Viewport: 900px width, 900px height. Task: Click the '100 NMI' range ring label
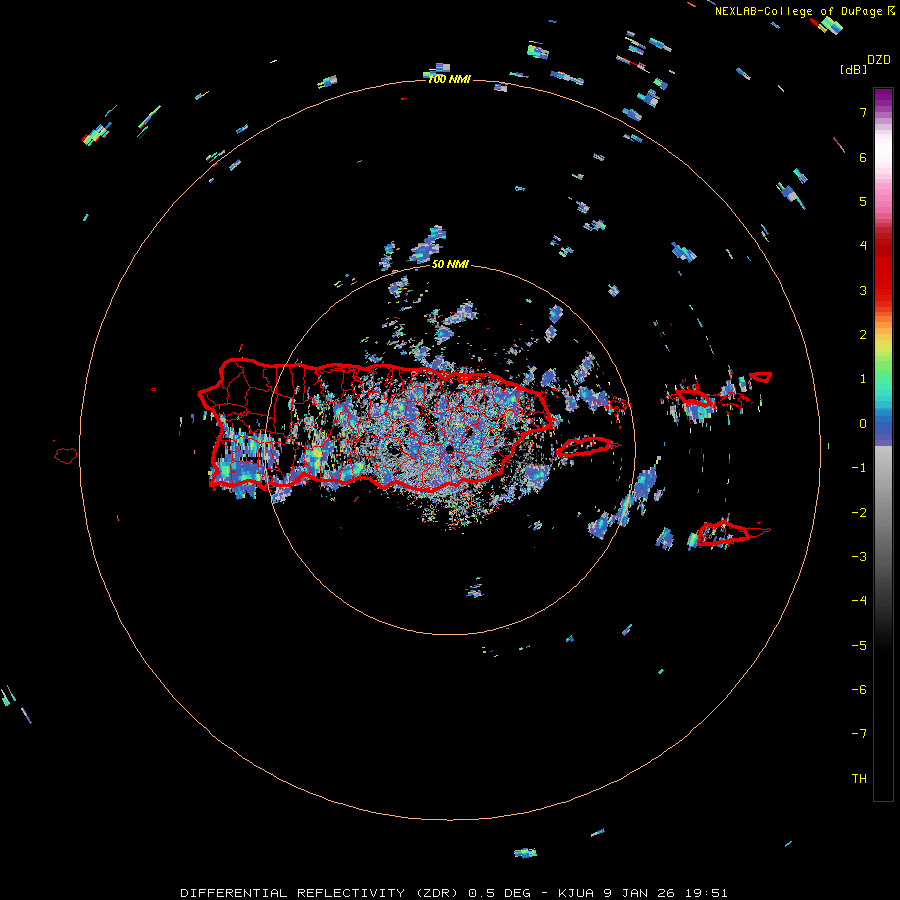point(449,79)
